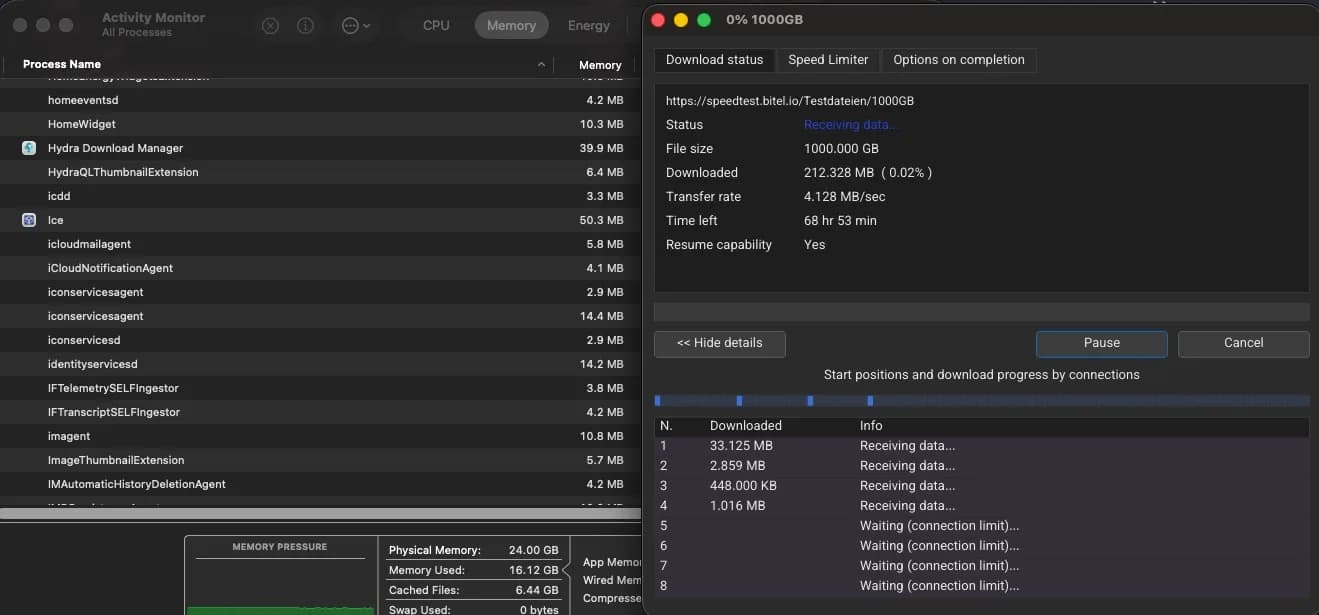Viewport: 1319px width, 615px height.
Task: Open the process info inspector icon
Action: (306, 26)
